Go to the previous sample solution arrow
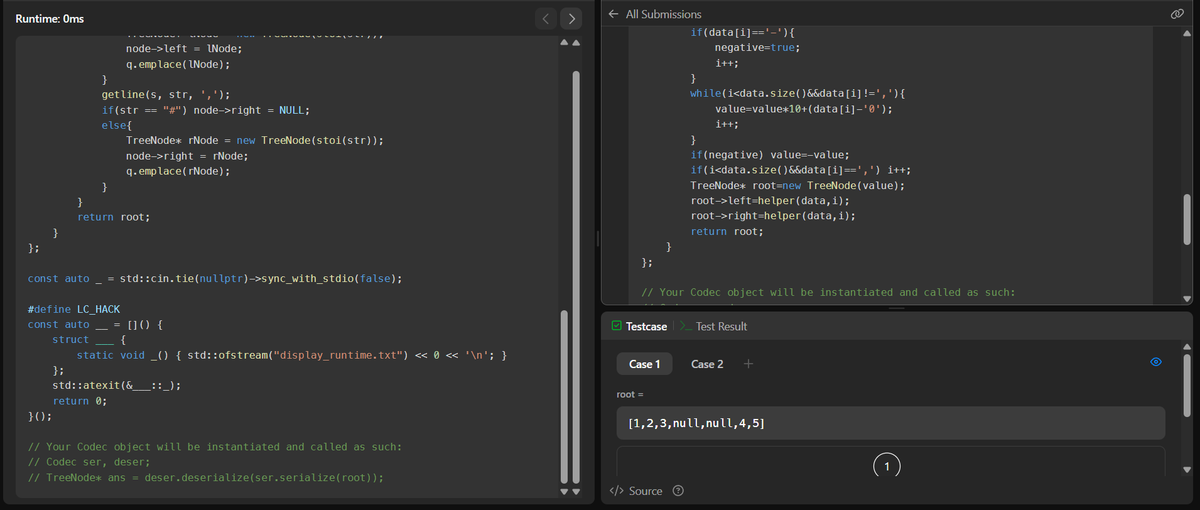This screenshot has width=1200, height=510. (545, 17)
